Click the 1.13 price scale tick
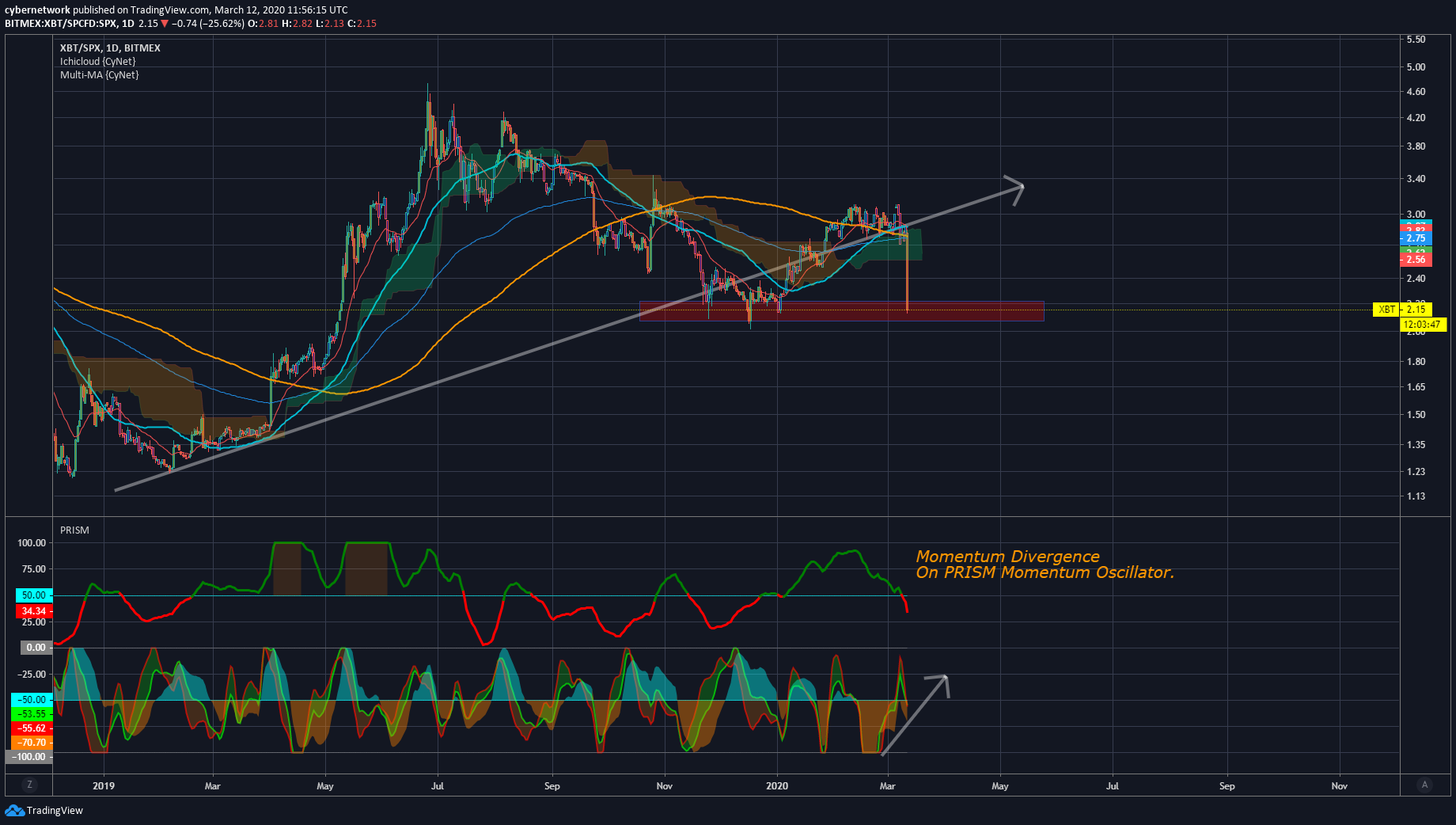The width and height of the screenshot is (1456, 825). pyautogui.click(x=1416, y=496)
